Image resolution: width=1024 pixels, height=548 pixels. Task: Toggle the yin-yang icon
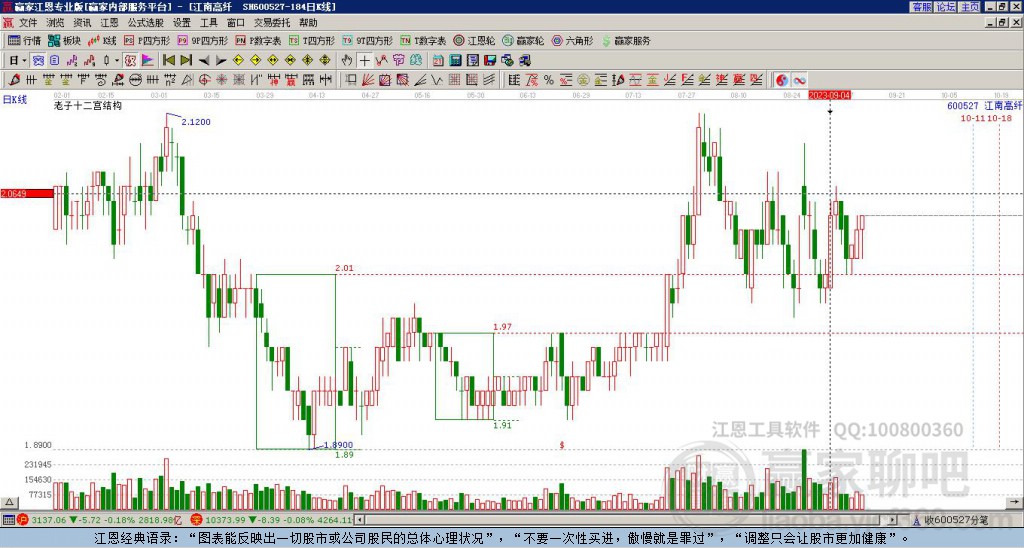[782, 80]
